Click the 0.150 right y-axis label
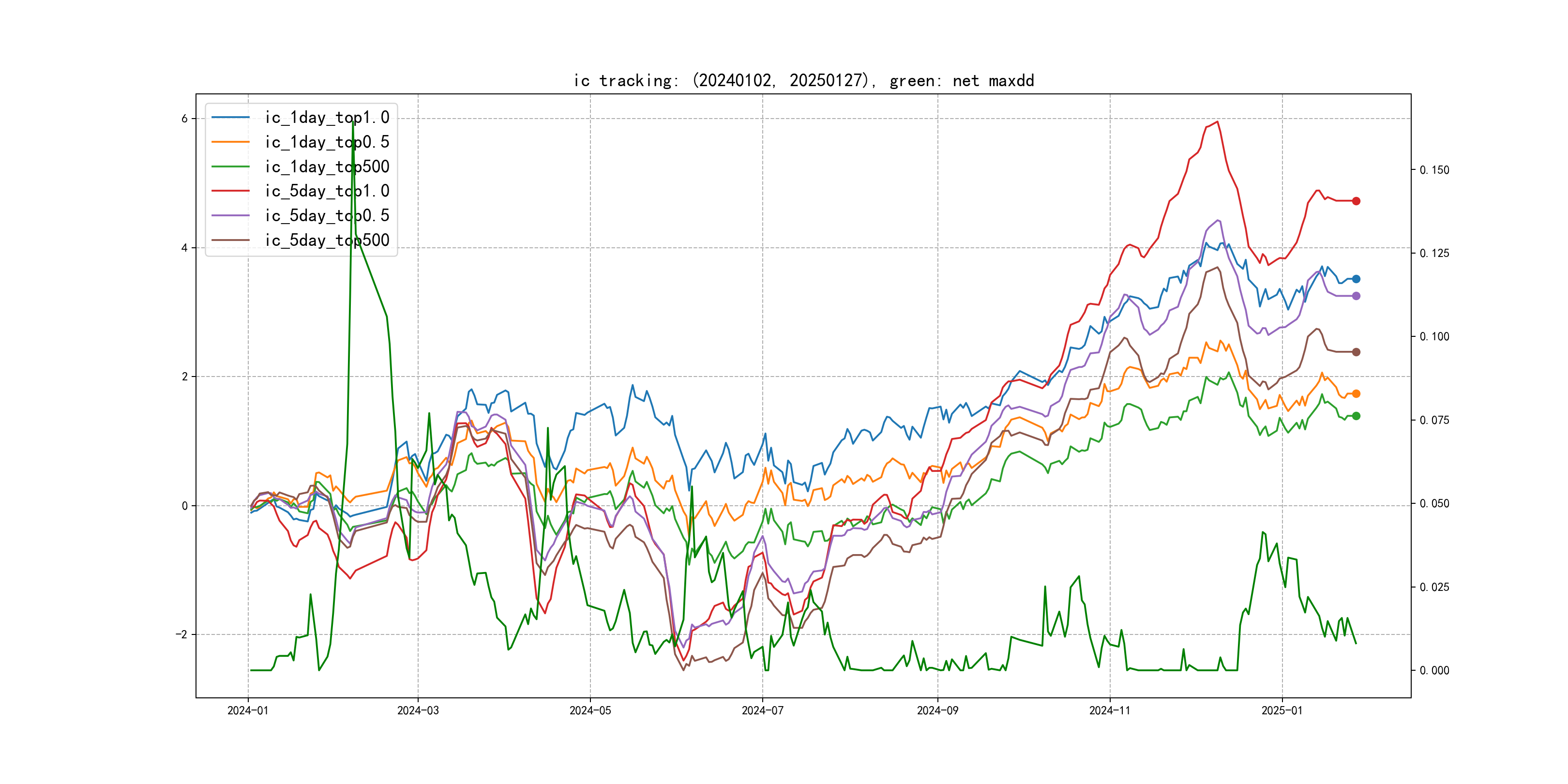Screen dimensions: 1568x784 (1434, 170)
